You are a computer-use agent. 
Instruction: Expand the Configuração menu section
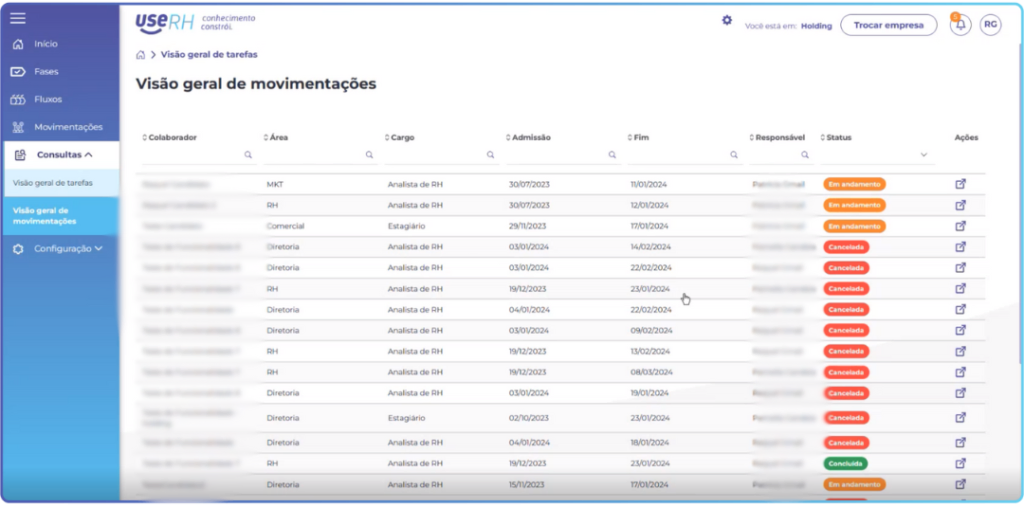(x=60, y=249)
